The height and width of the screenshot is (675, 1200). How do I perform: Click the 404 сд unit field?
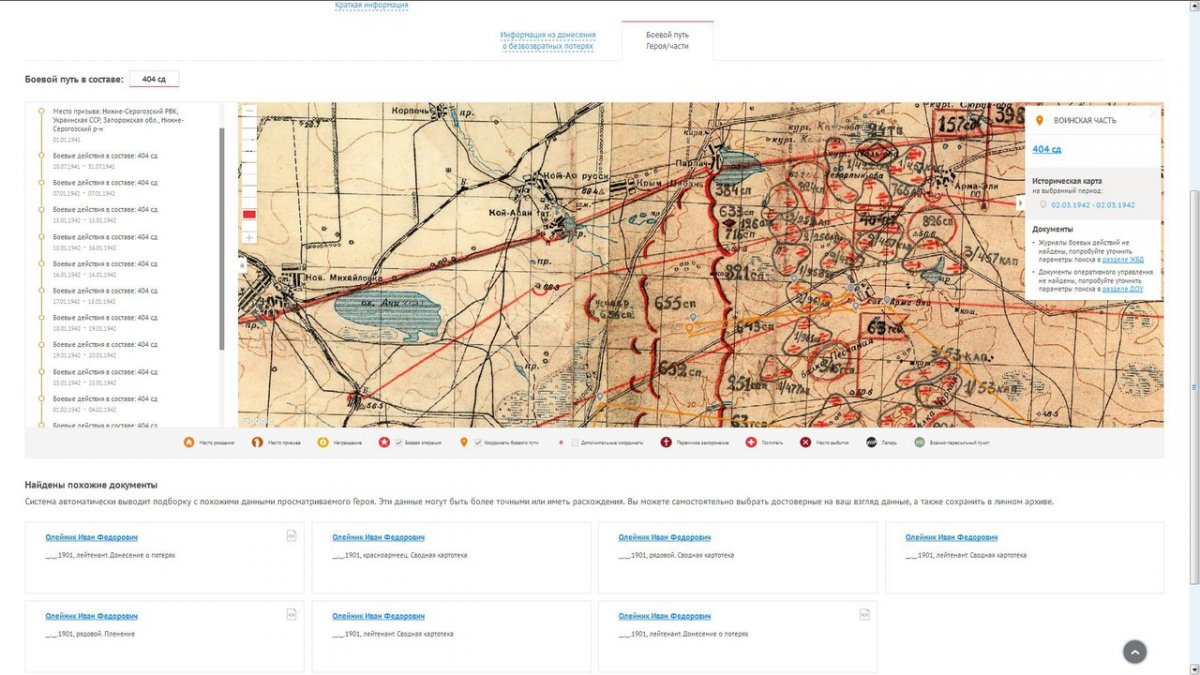[x=154, y=79]
